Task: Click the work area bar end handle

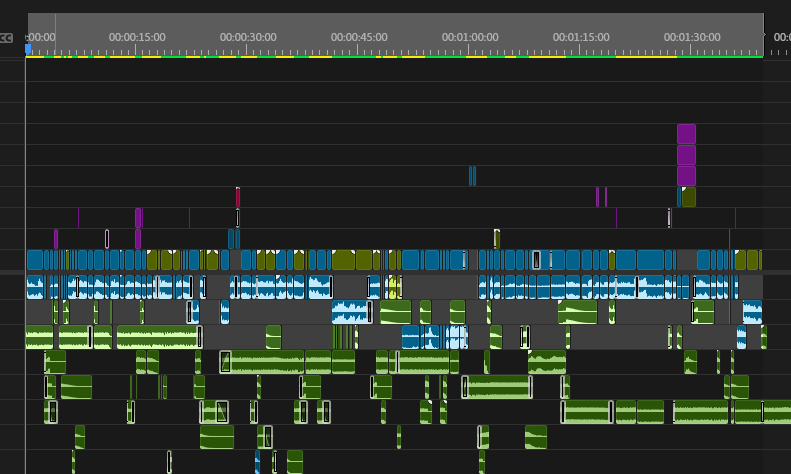Action: pos(764,34)
